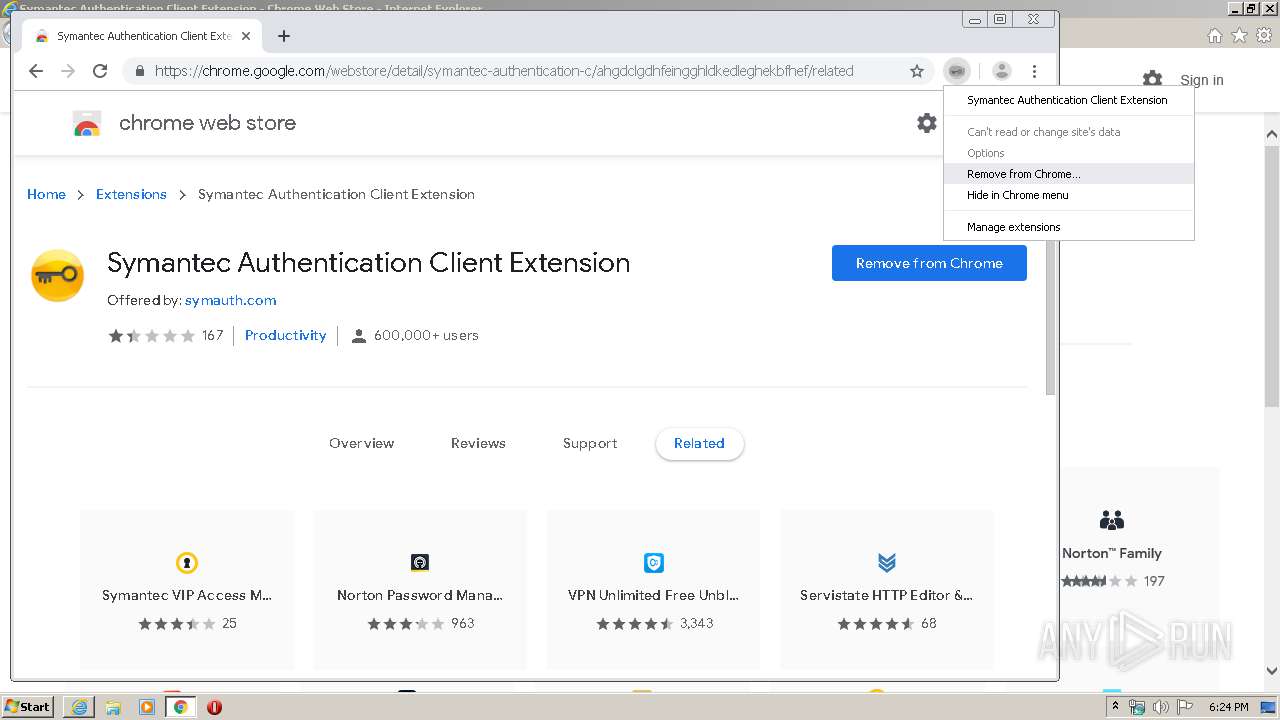
Task: Click Symantec Authentication Client Extension menu item
Action: pos(1069,100)
